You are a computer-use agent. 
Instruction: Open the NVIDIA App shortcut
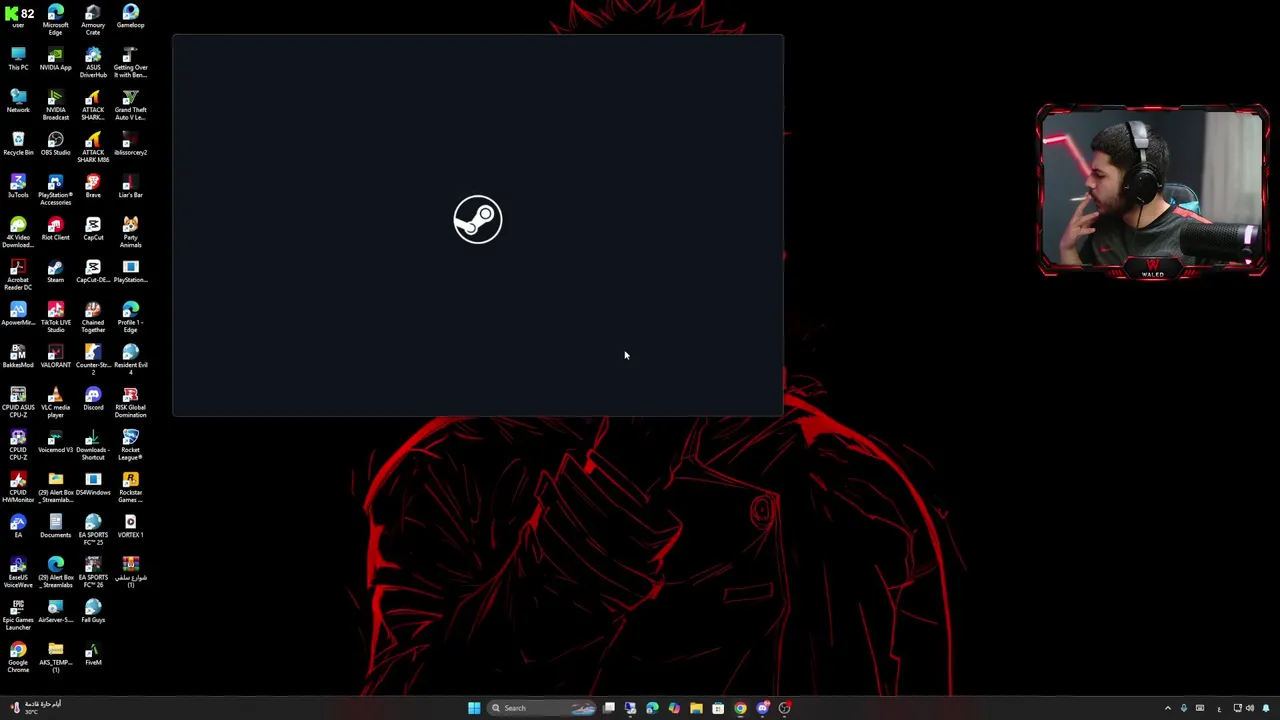pyautogui.click(x=55, y=59)
